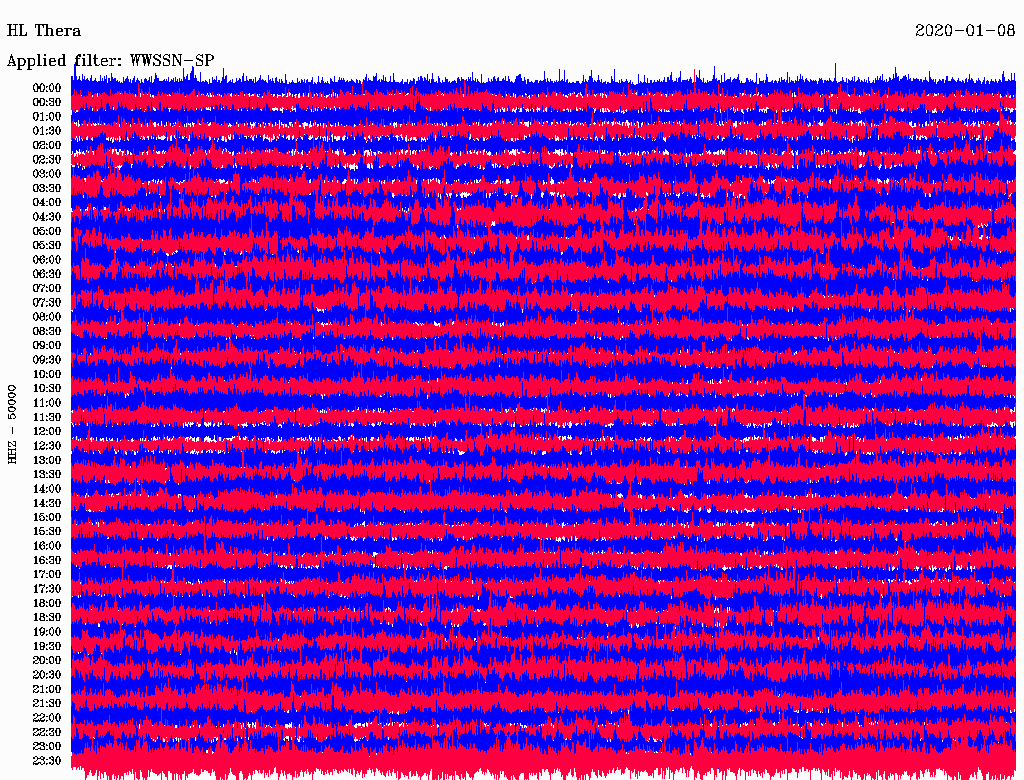Click the 'Applied filter: WWSSN-SP' label

click(x=110, y=61)
